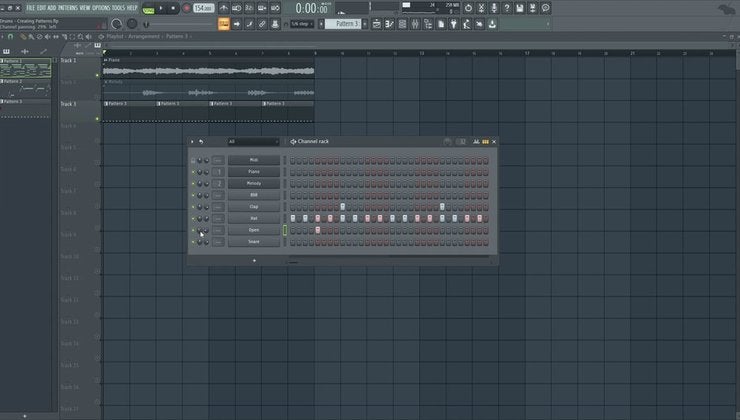740x420 pixels.
Task: Turn off first lit Clap step
Action: [343, 207]
